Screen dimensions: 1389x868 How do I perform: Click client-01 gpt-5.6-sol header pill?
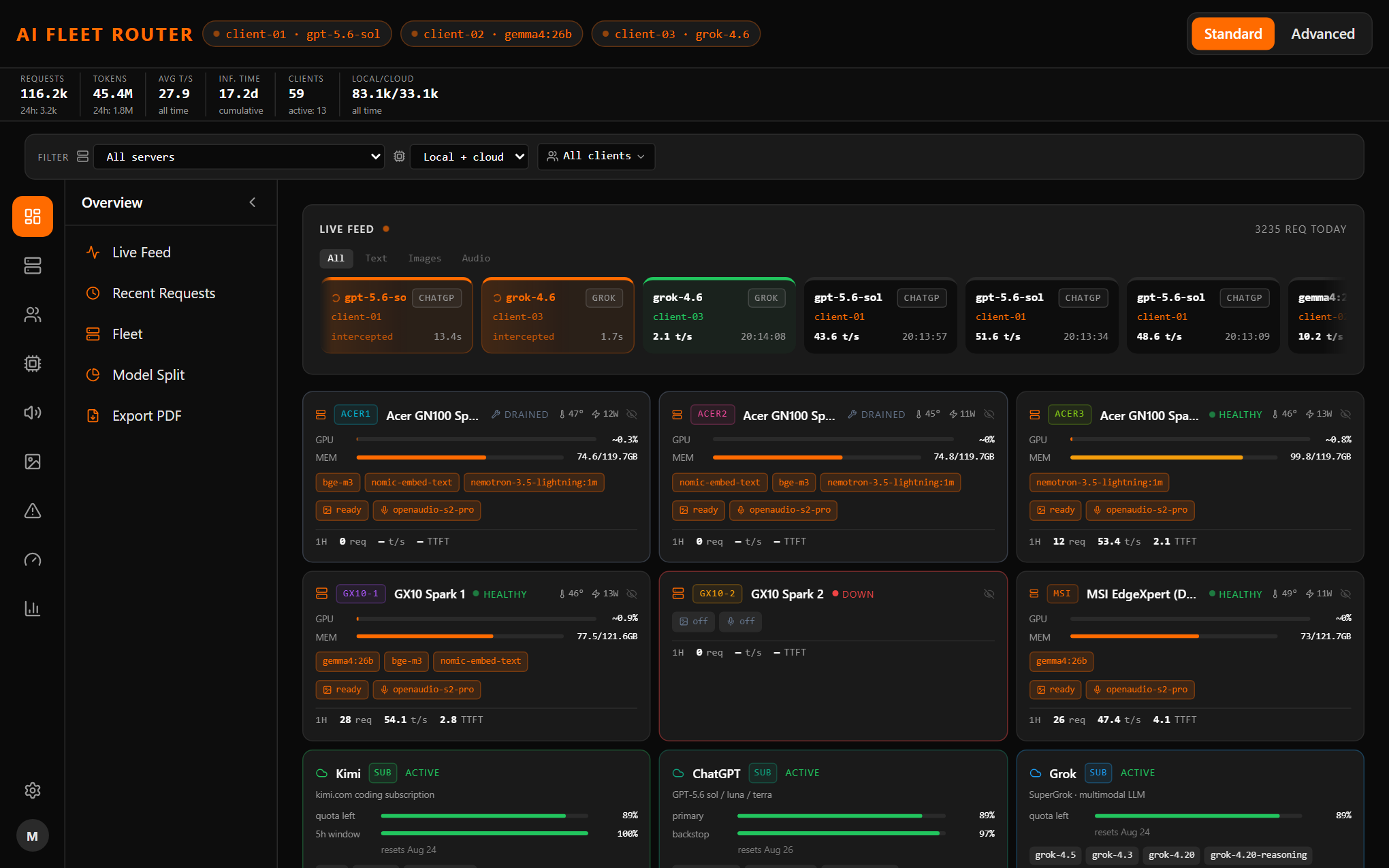[x=297, y=34]
